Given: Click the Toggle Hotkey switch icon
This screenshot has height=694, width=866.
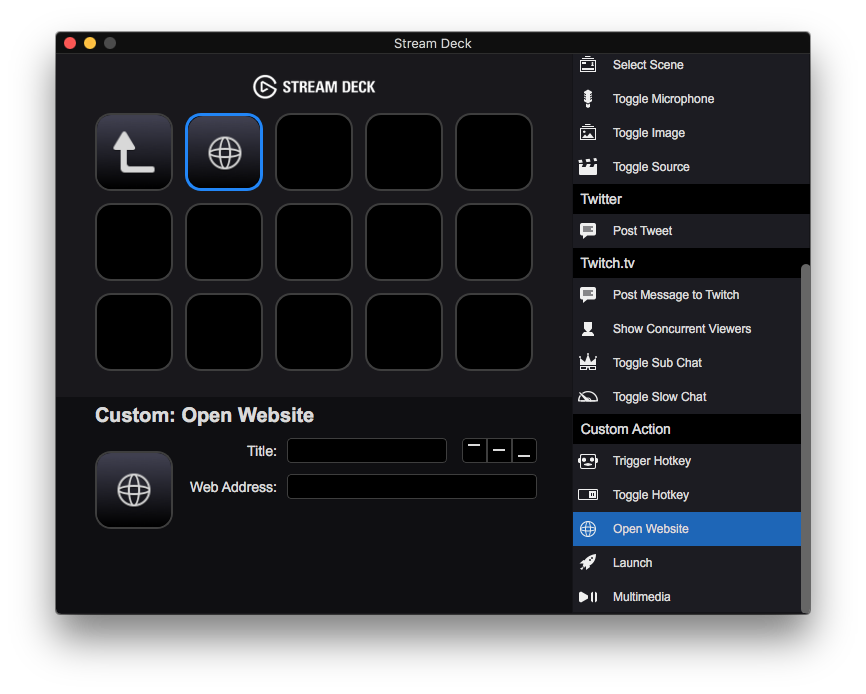Looking at the screenshot, I should click(588, 494).
